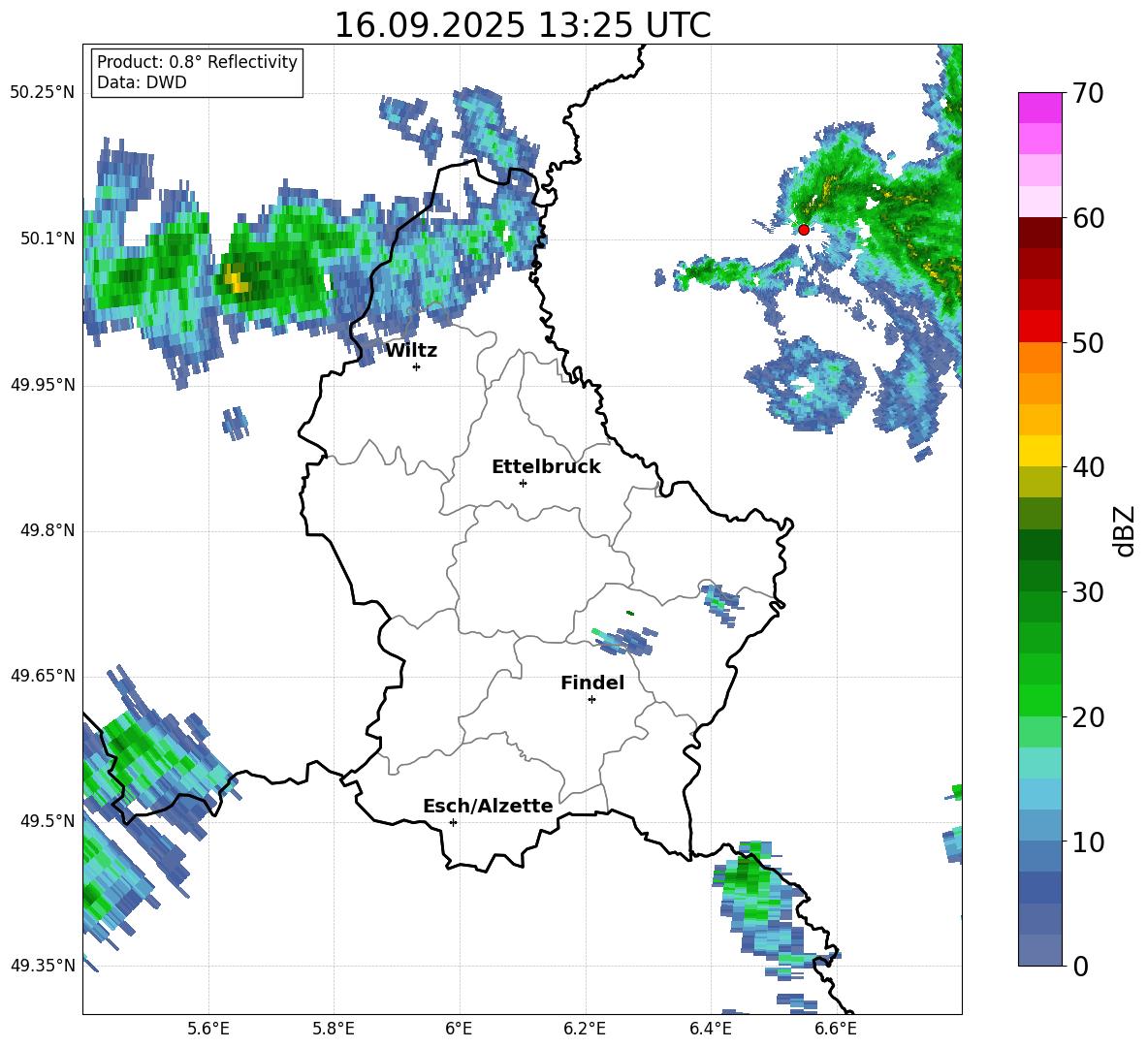Click the Data: DWD text

coord(142,82)
